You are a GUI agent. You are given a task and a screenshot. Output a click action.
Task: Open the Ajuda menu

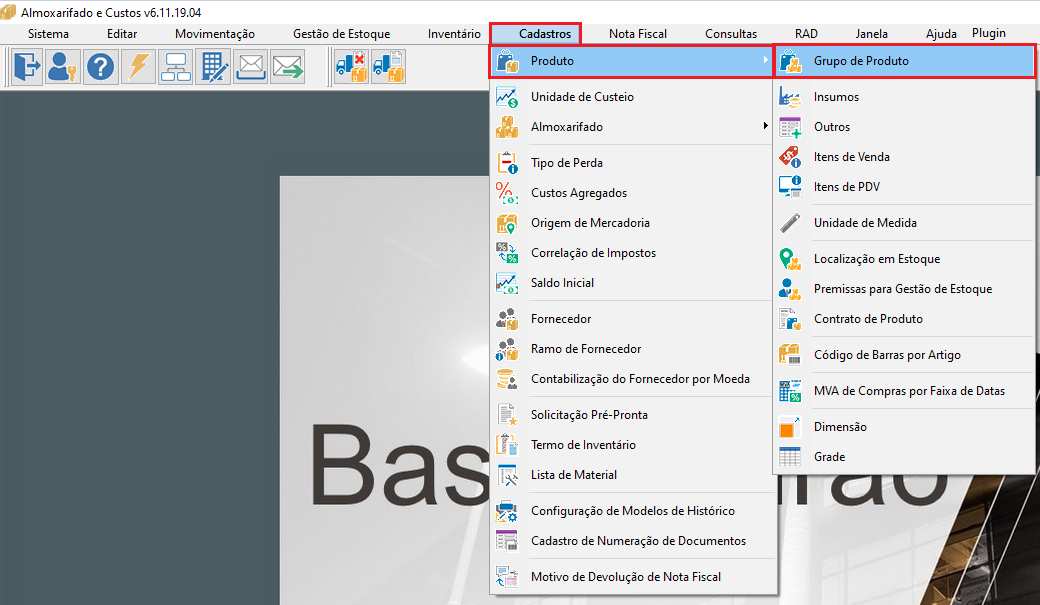tap(941, 34)
